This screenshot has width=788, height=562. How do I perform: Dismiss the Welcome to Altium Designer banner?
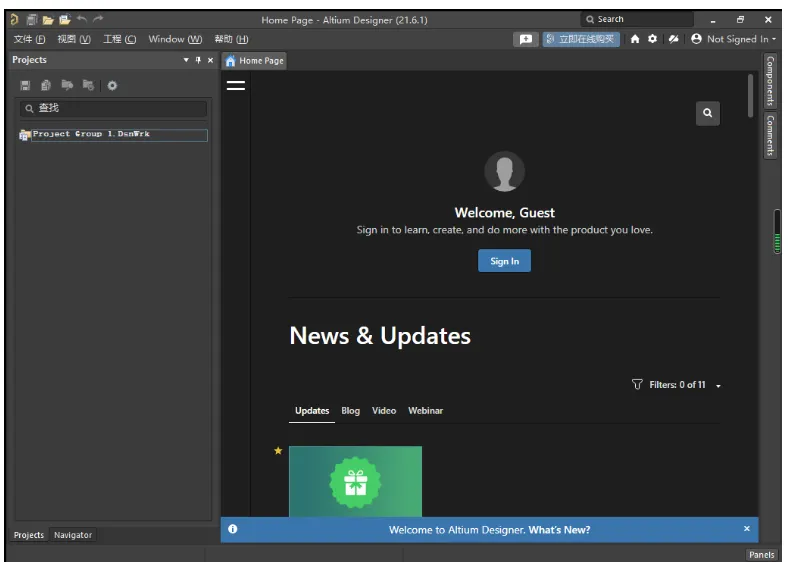coord(746,528)
